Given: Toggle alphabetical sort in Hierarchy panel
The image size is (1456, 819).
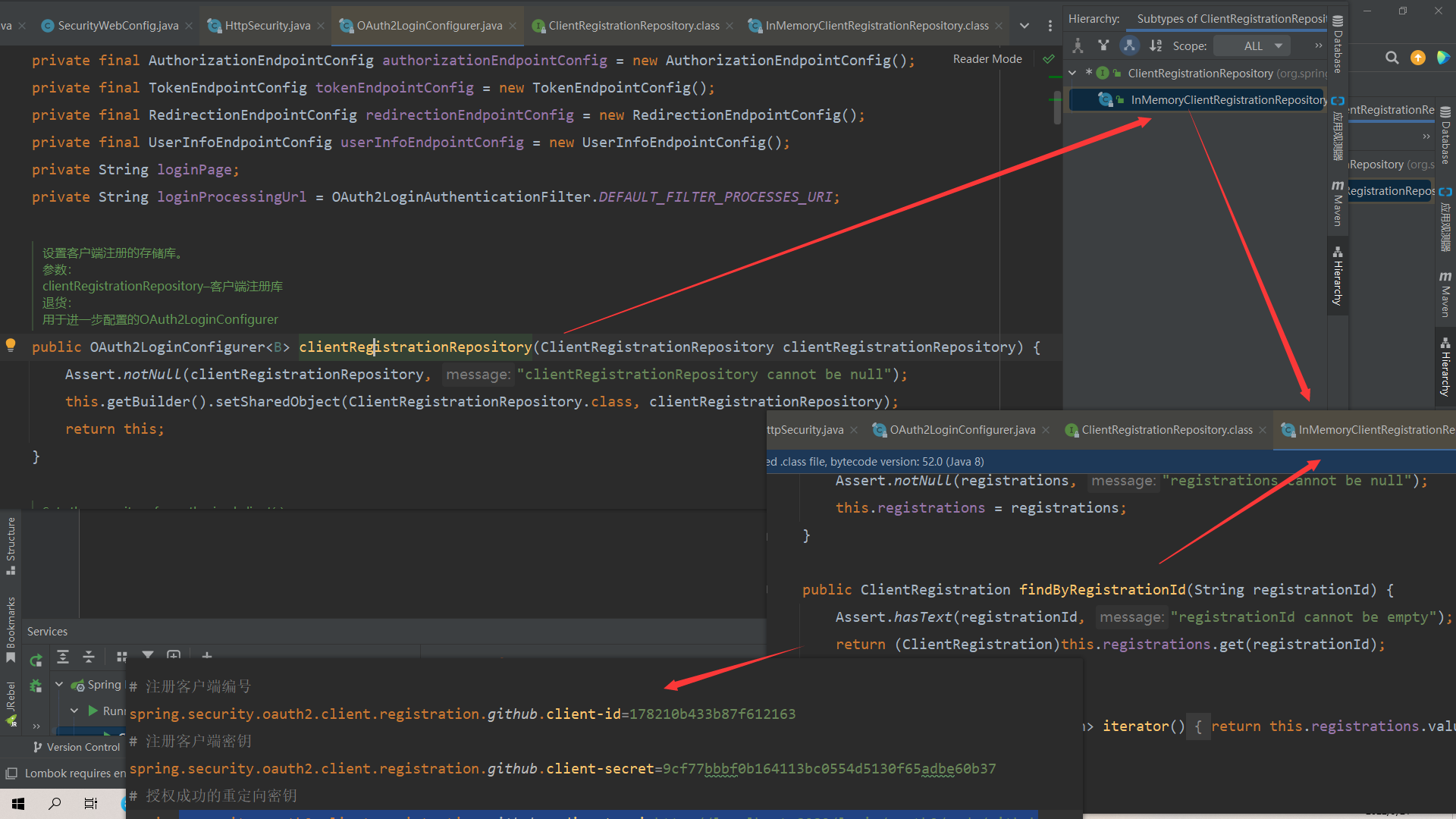Looking at the screenshot, I should pos(1155,46).
